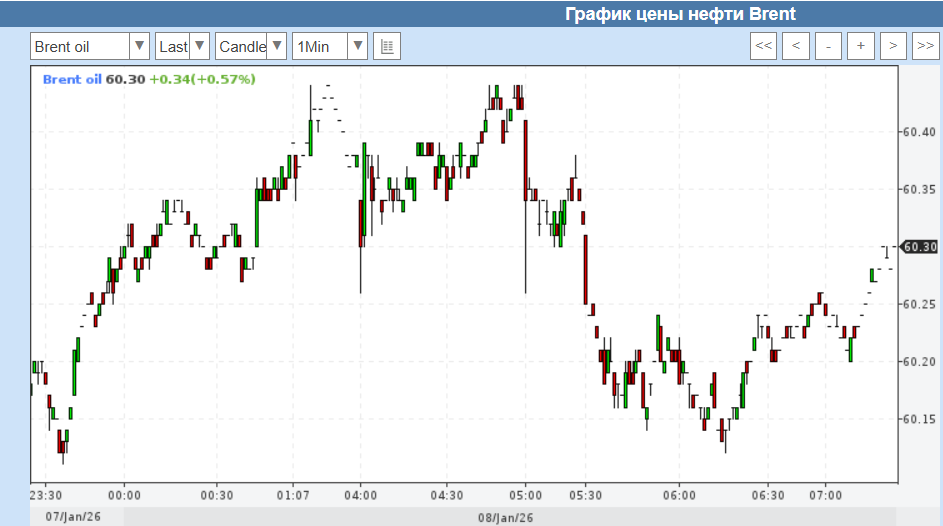The height and width of the screenshot is (526, 943).
Task: Select the 08/Jan/26 date segment
Action: pyautogui.click(x=506, y=517)
